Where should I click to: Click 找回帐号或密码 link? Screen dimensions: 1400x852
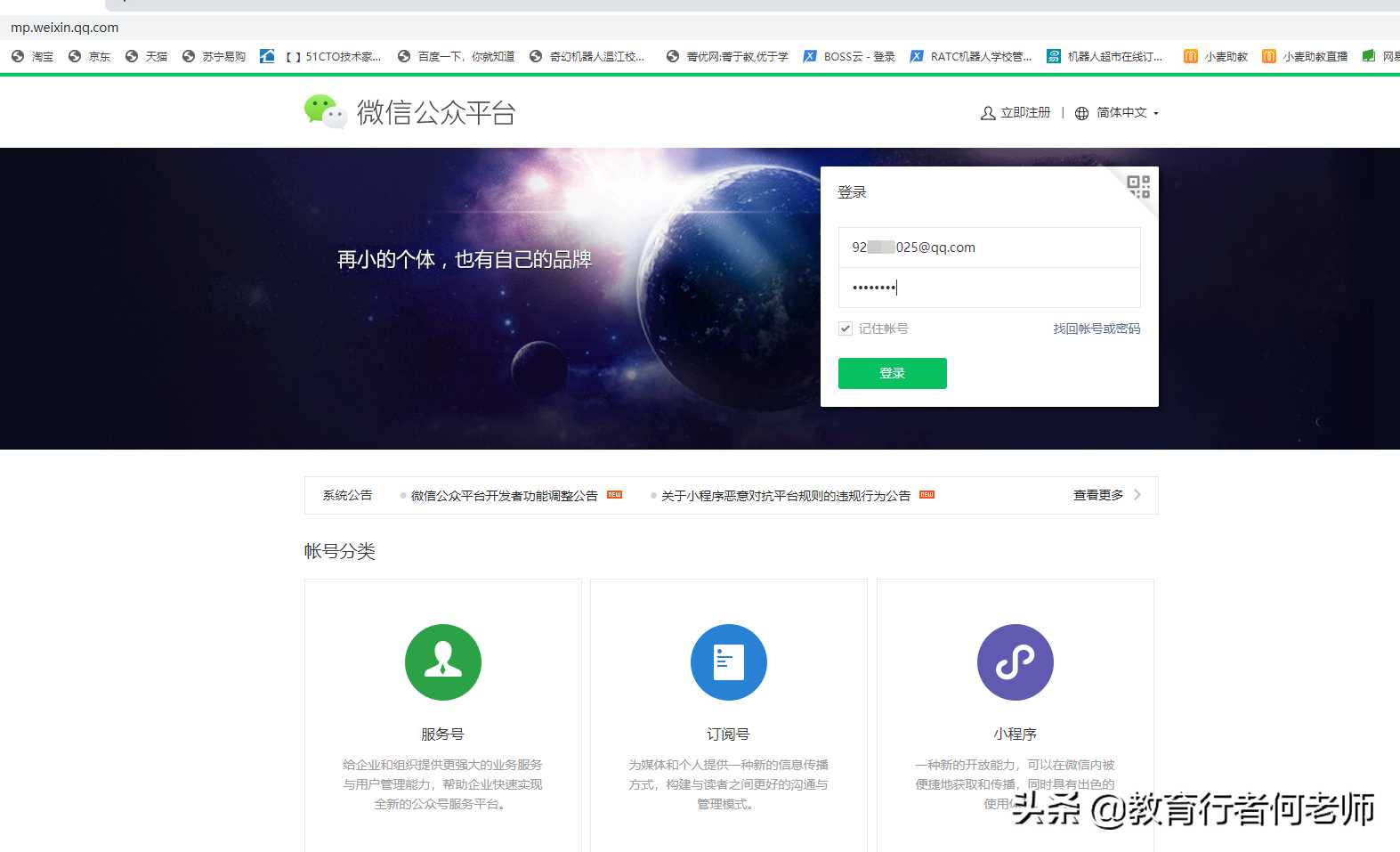(x=1097, y=329)
